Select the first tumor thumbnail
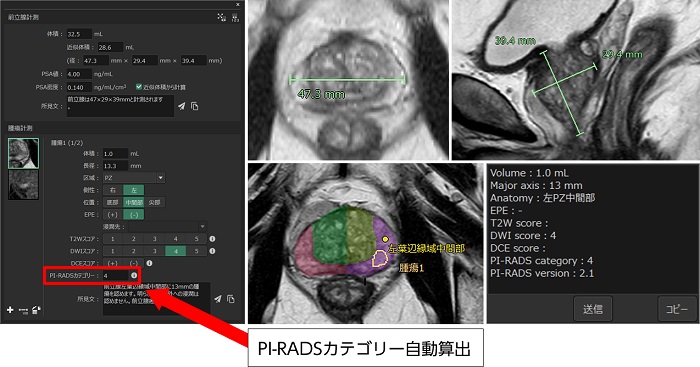 (23, 153)
